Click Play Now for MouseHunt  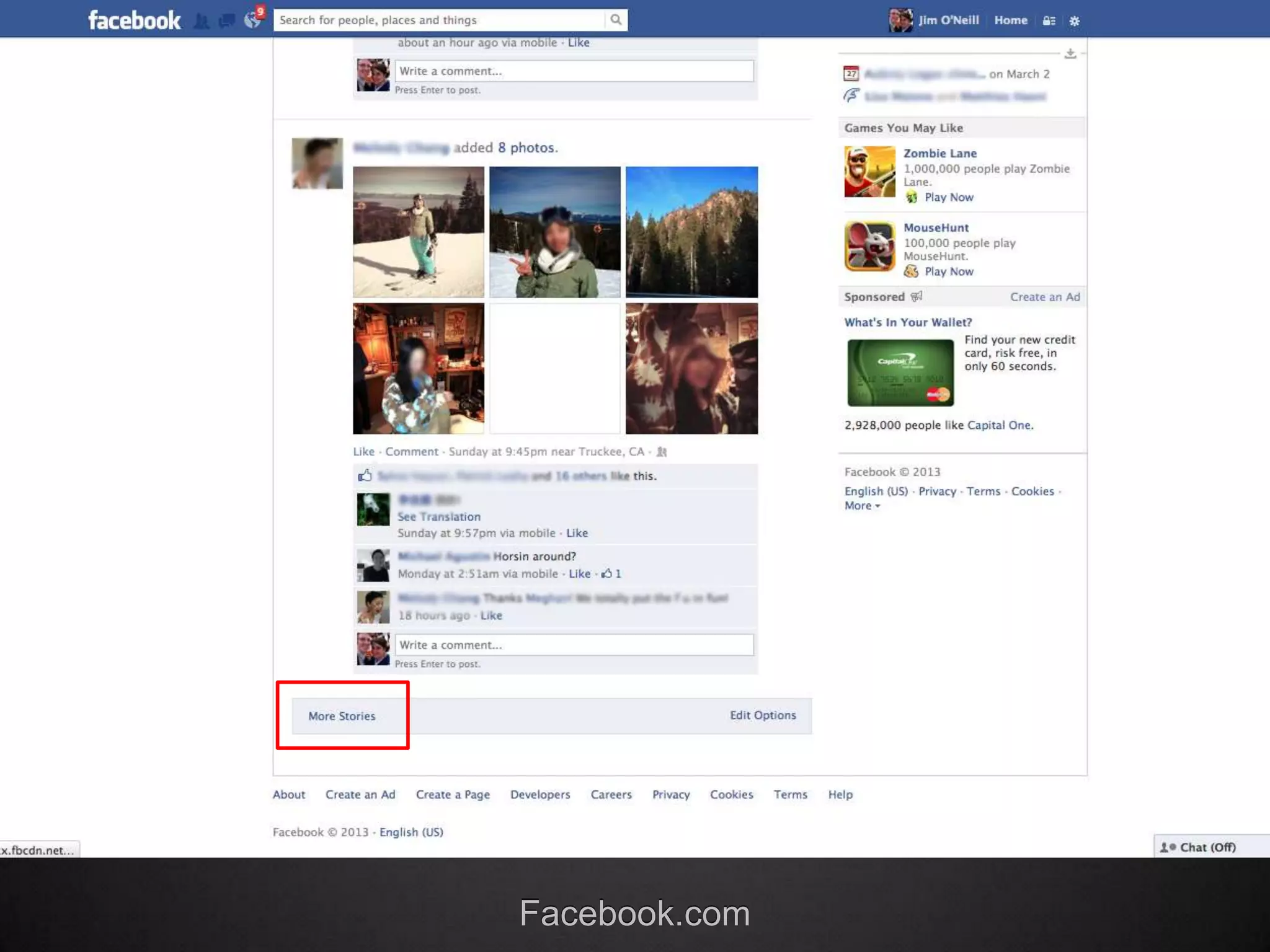[x=949, y=271]
